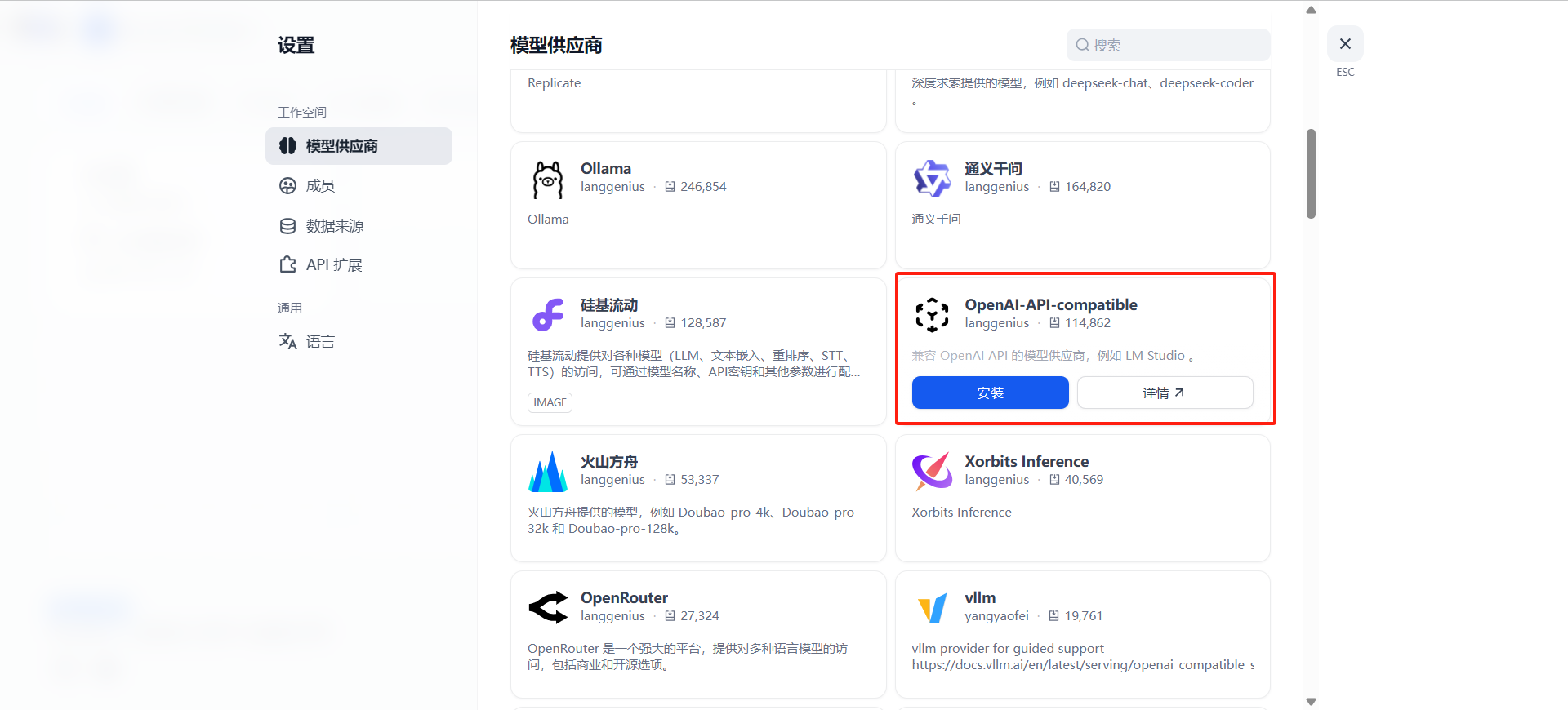Click OpenRouter download count icon
The image size is (1568, 710).
click(x=670, y=616)
